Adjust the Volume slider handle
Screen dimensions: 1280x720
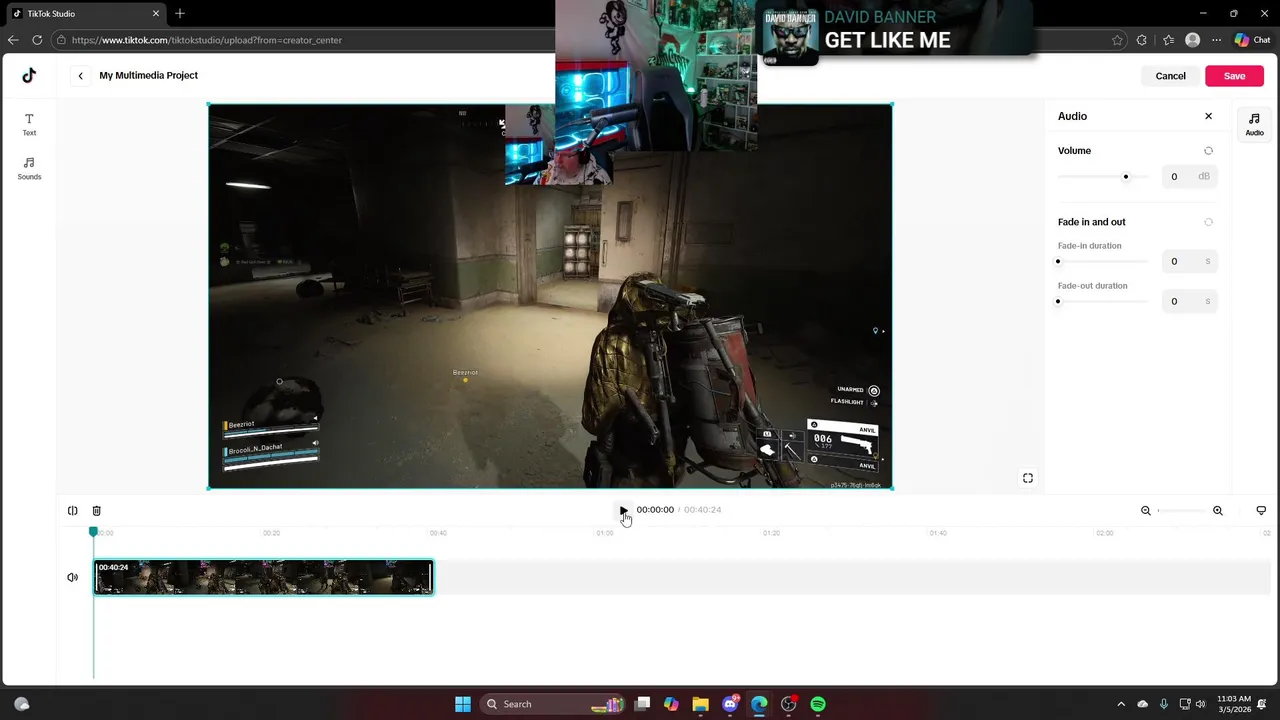coord(1125,177)
